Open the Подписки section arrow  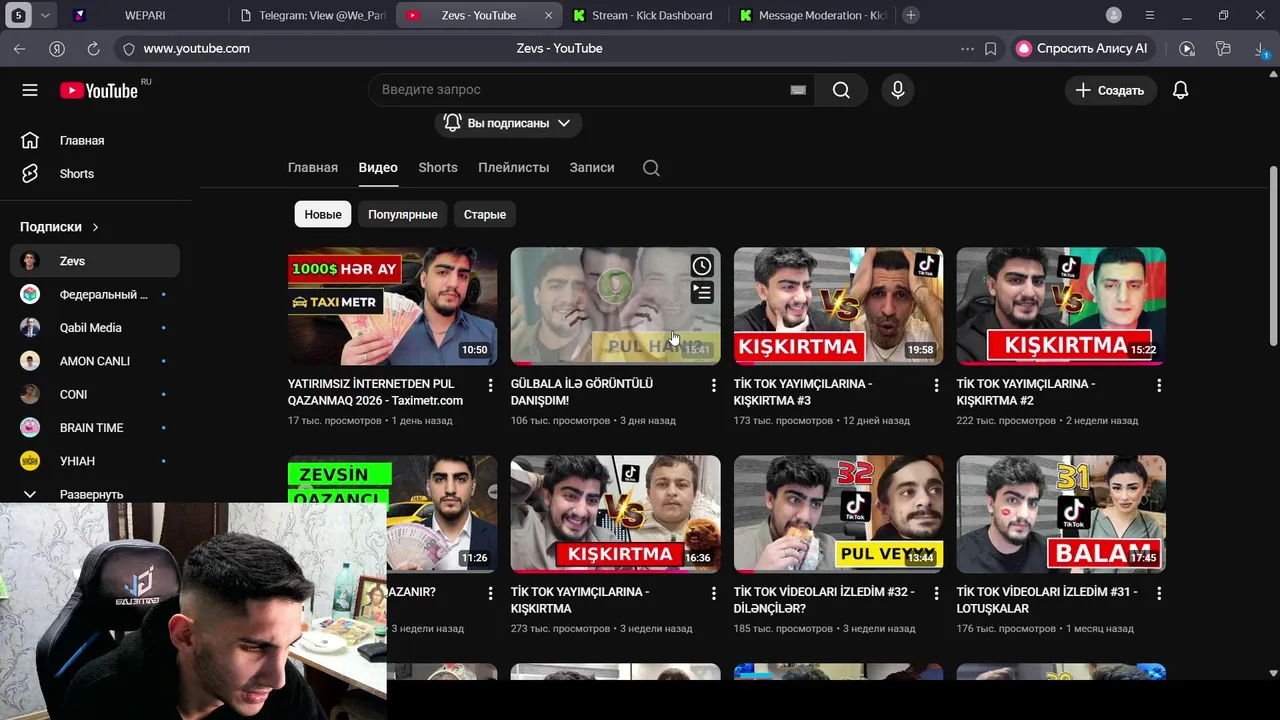[x=96, y=227]
